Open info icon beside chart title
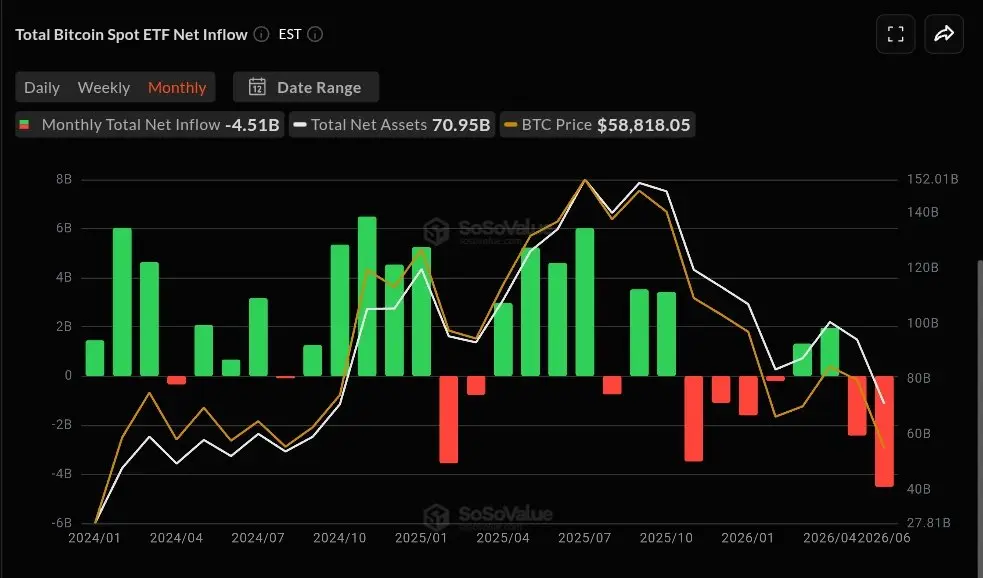Screen dimensions: 983x578 (x=261, y=34)
